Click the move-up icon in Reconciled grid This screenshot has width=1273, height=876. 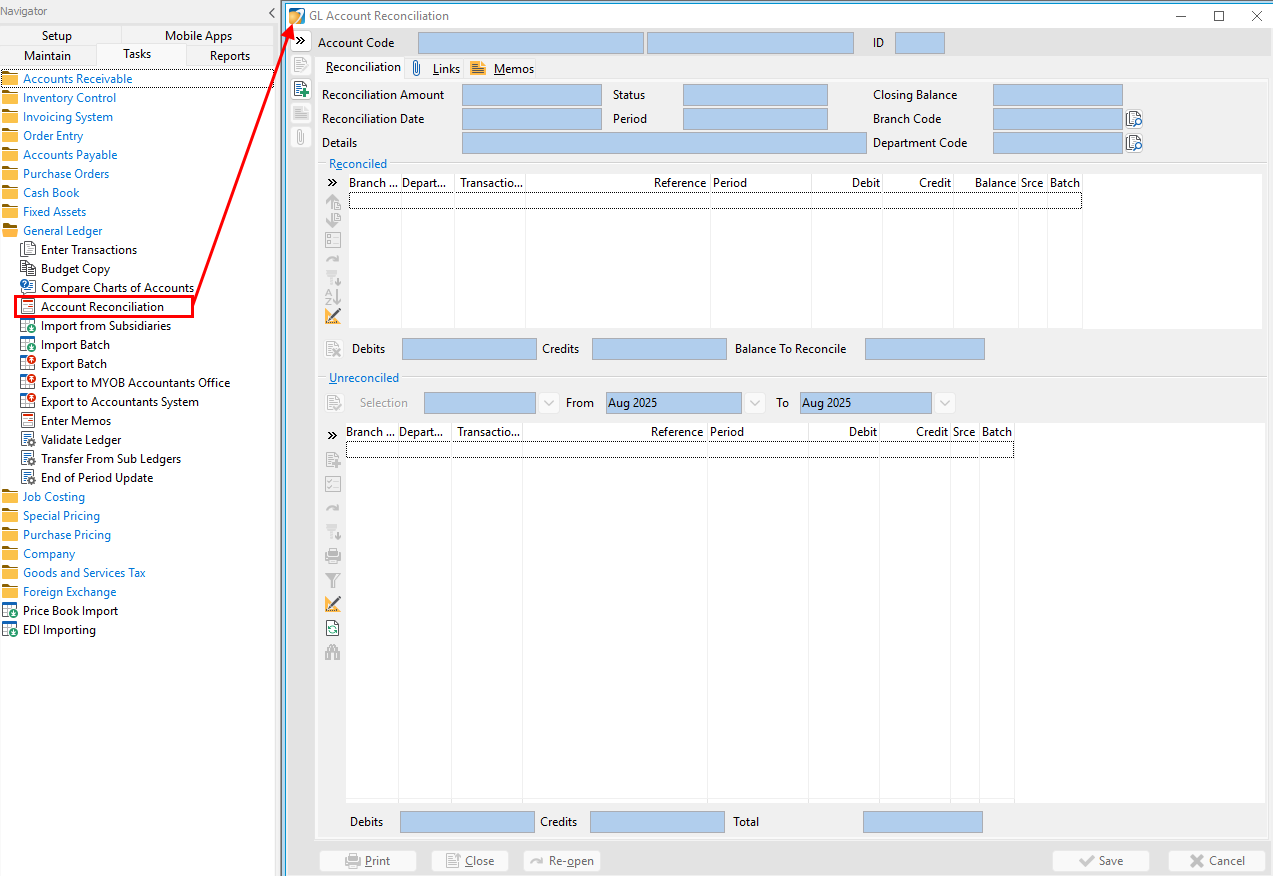click(333, 202)
